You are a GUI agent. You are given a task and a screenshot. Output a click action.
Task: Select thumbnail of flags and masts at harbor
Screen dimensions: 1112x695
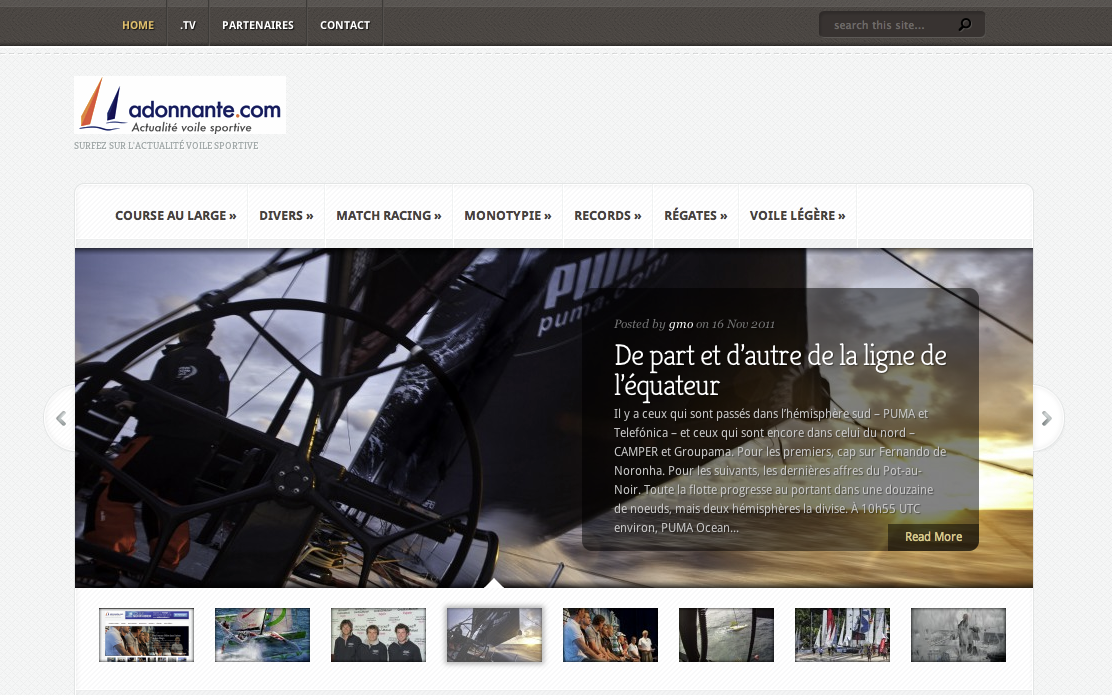tap(842, 635)
